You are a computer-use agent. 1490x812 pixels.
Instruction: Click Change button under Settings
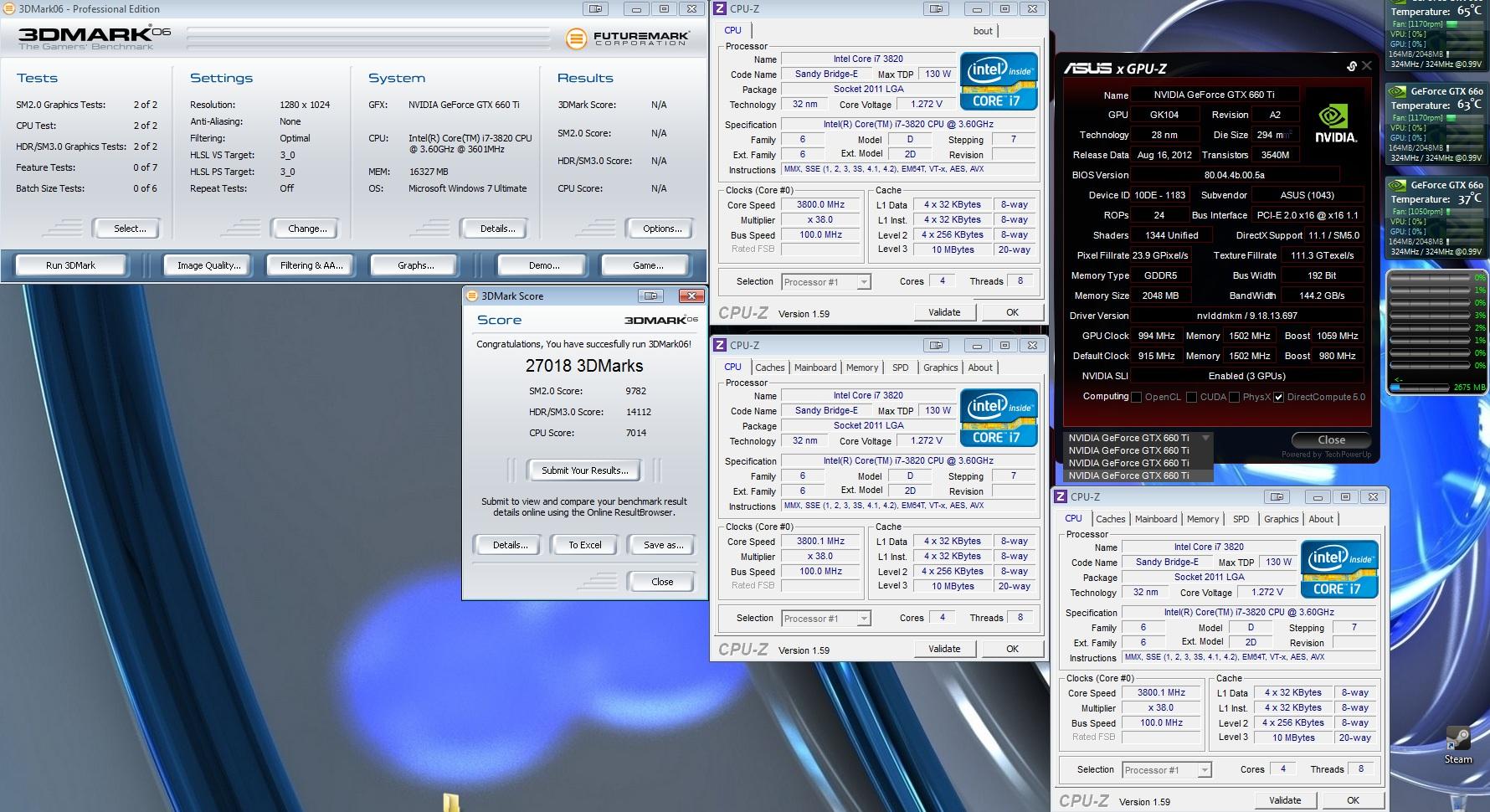coord(307,229)
